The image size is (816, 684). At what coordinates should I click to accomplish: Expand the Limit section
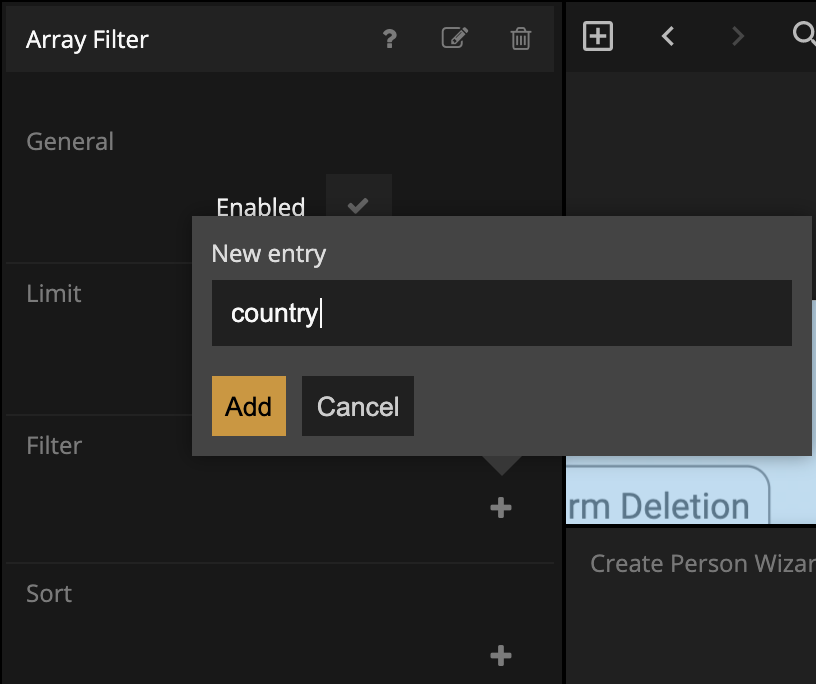[54, 294]
